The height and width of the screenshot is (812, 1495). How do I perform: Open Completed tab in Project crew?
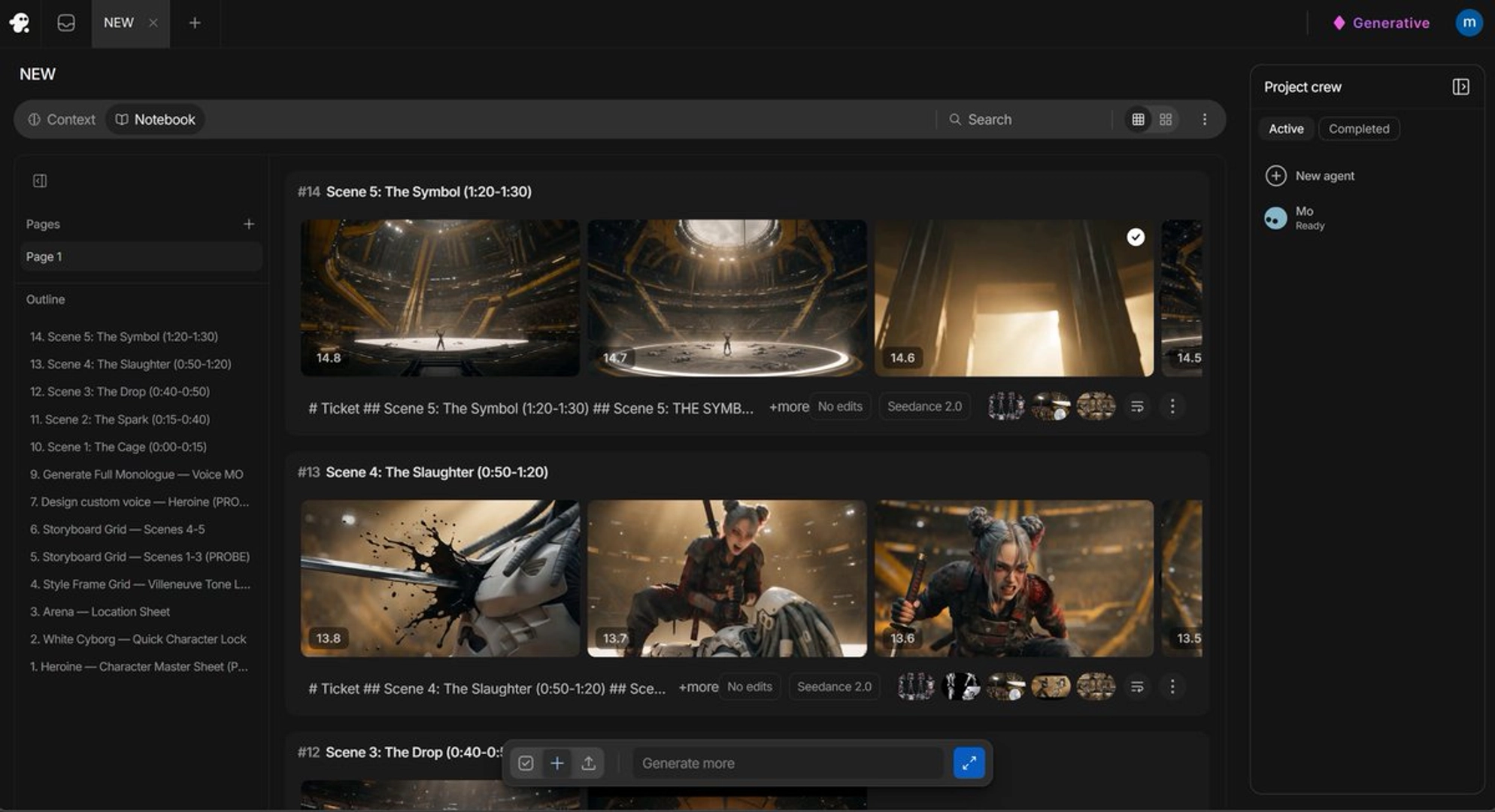[x=1358, y=129]
